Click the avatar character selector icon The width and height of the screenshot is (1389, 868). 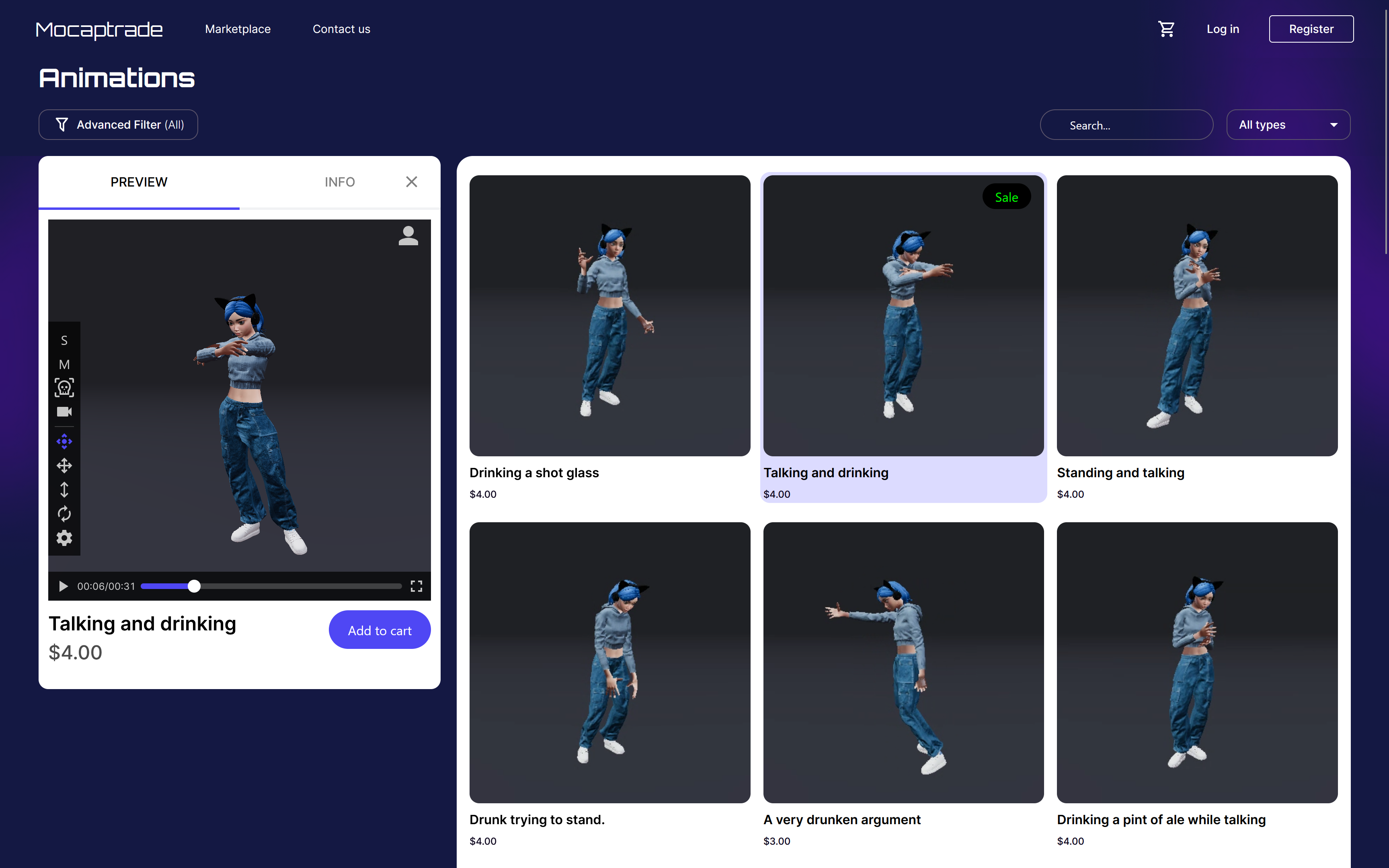408,235
